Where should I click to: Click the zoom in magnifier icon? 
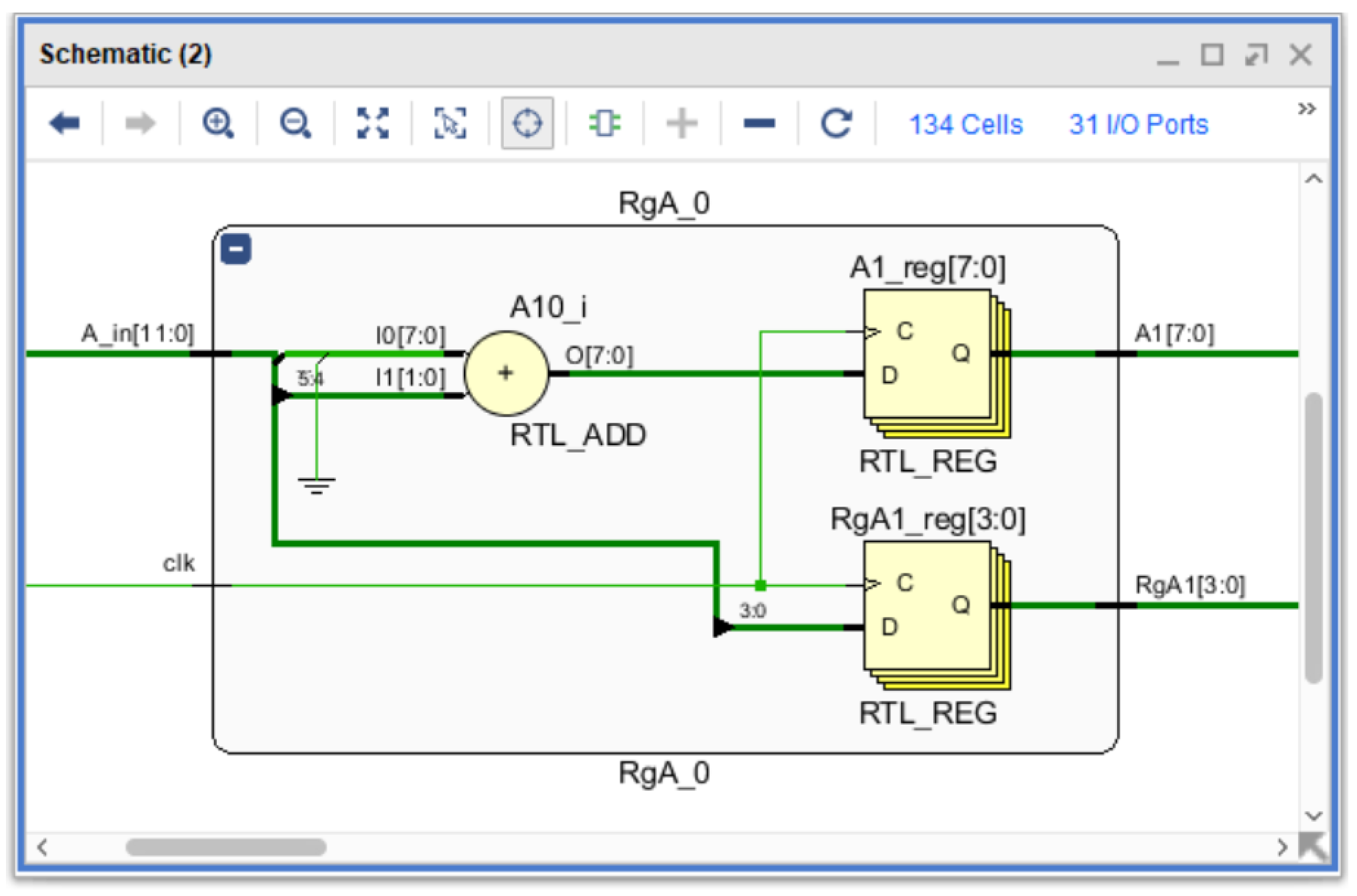pos(218,123)
